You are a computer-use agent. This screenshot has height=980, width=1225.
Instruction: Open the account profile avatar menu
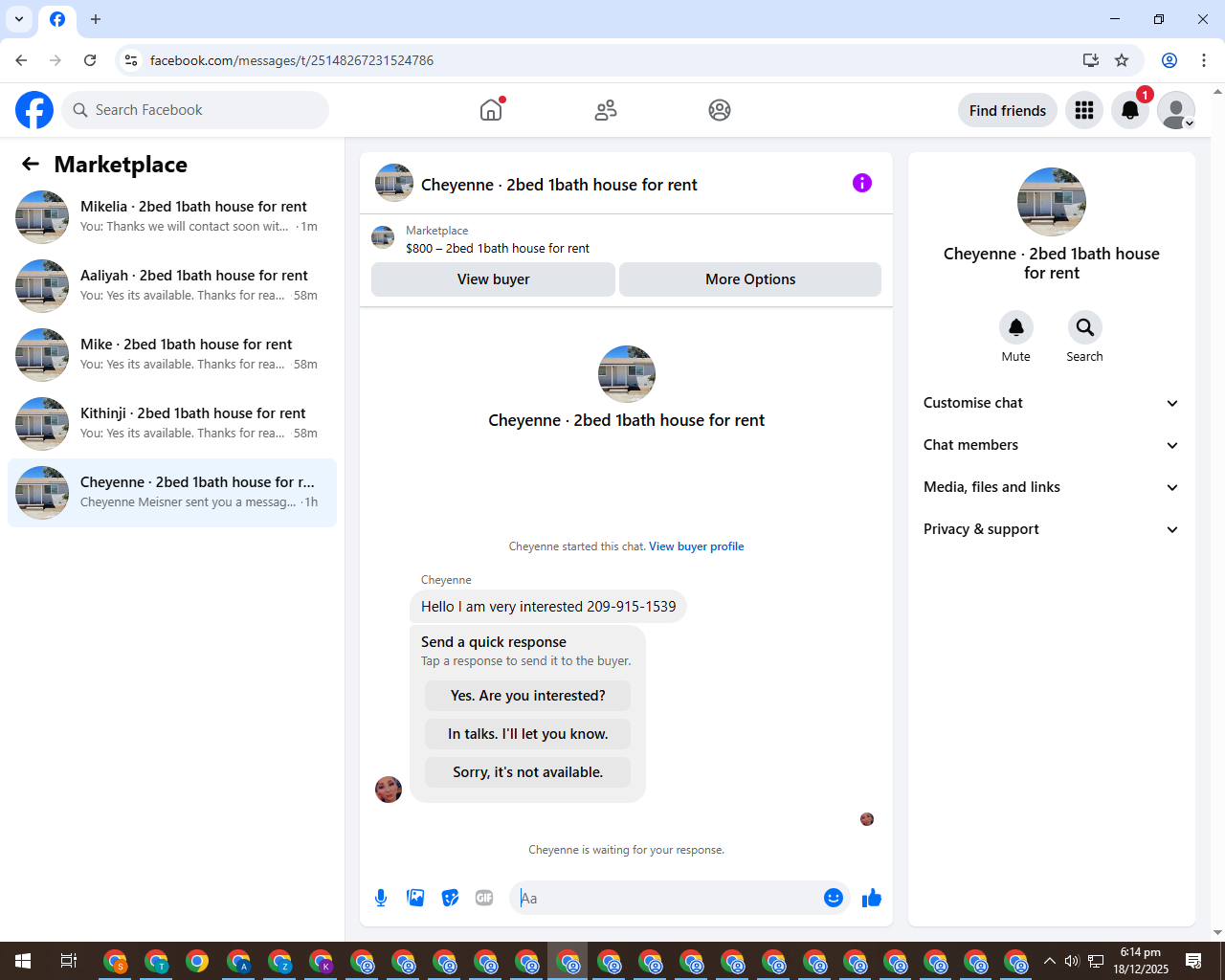(x=1176, y=110)
